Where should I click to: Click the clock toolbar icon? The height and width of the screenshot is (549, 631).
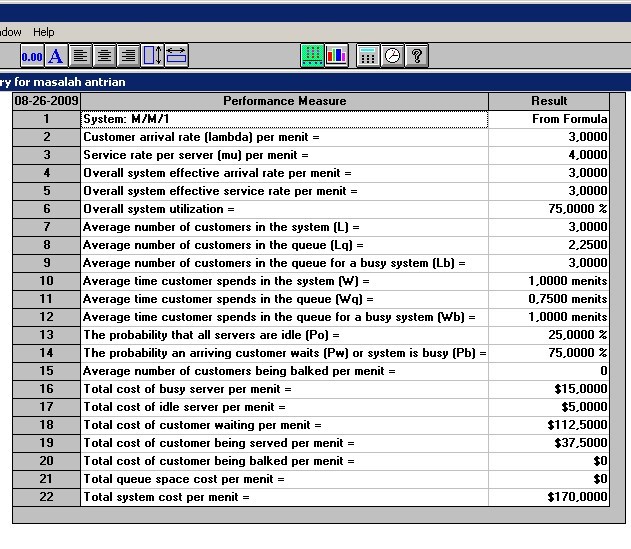(x=392, y=56)
